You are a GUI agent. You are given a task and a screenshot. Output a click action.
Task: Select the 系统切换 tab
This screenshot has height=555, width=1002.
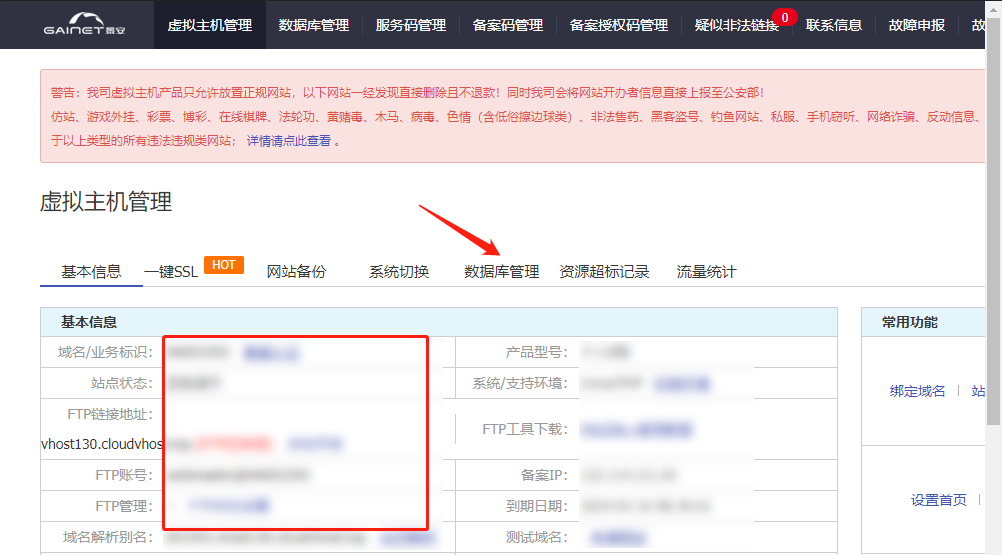point(399,272)
